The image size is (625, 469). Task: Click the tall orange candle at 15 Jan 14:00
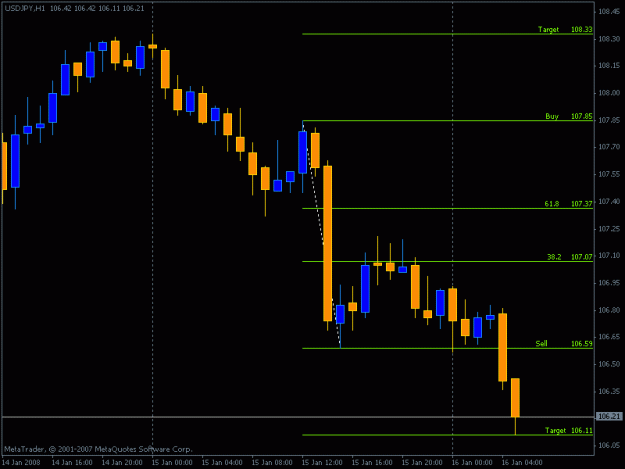pos(328,243)
